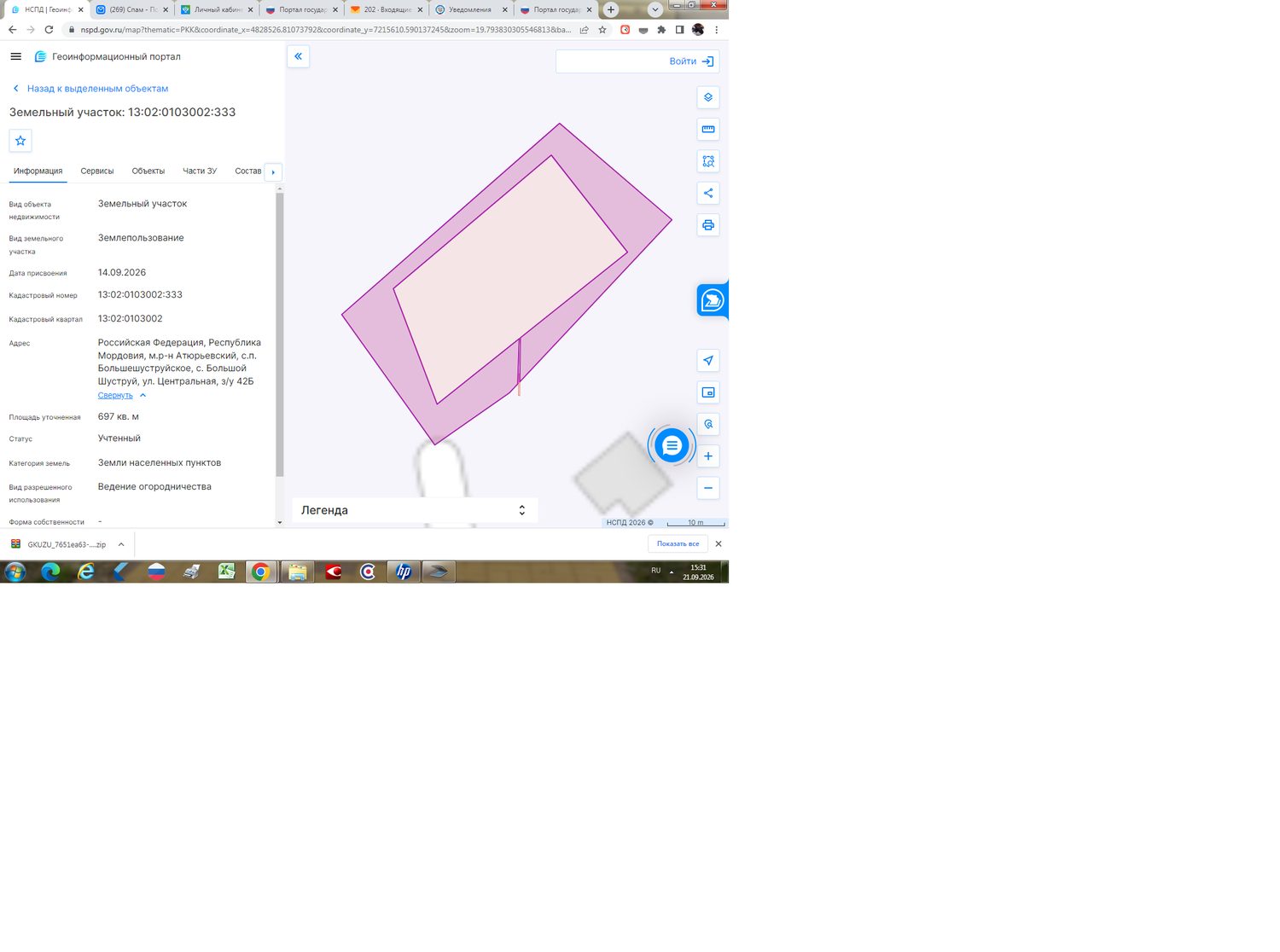Screen dimensions: 1280x952
Task: Open the hamburger menu in portal header
Action: [15, 56]
